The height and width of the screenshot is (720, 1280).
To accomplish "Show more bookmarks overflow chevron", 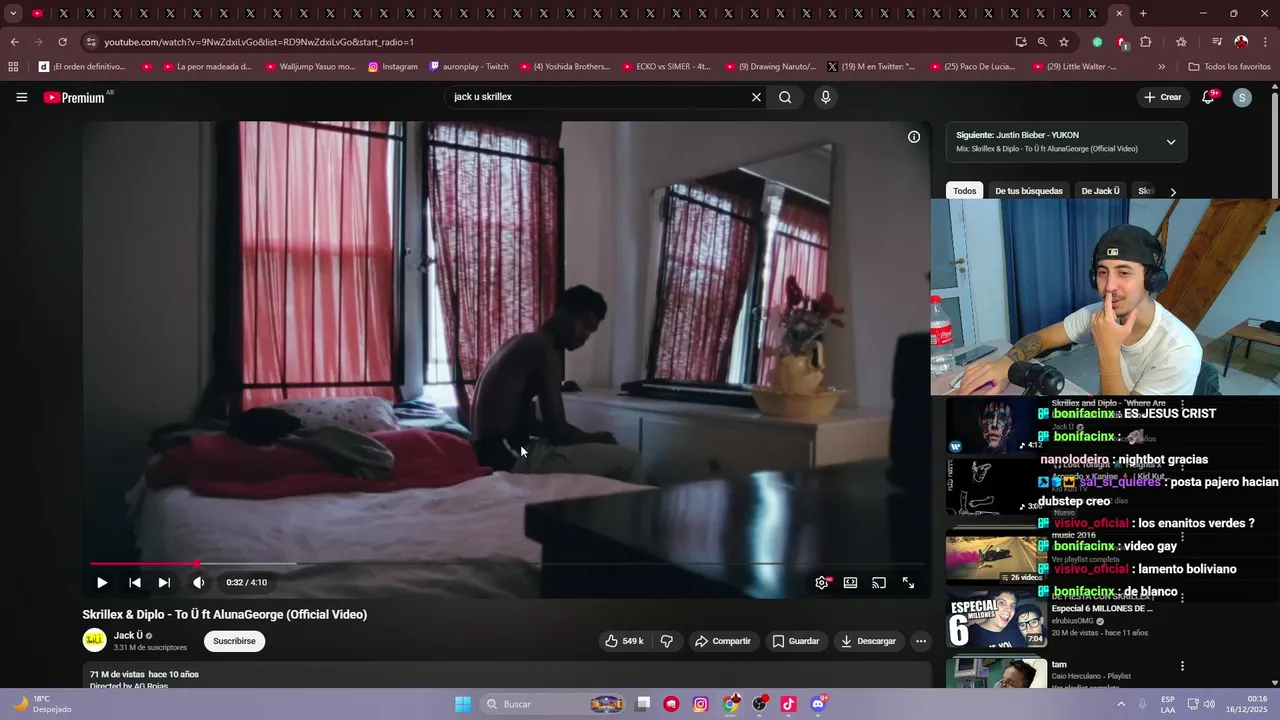I will (1161, 67).
